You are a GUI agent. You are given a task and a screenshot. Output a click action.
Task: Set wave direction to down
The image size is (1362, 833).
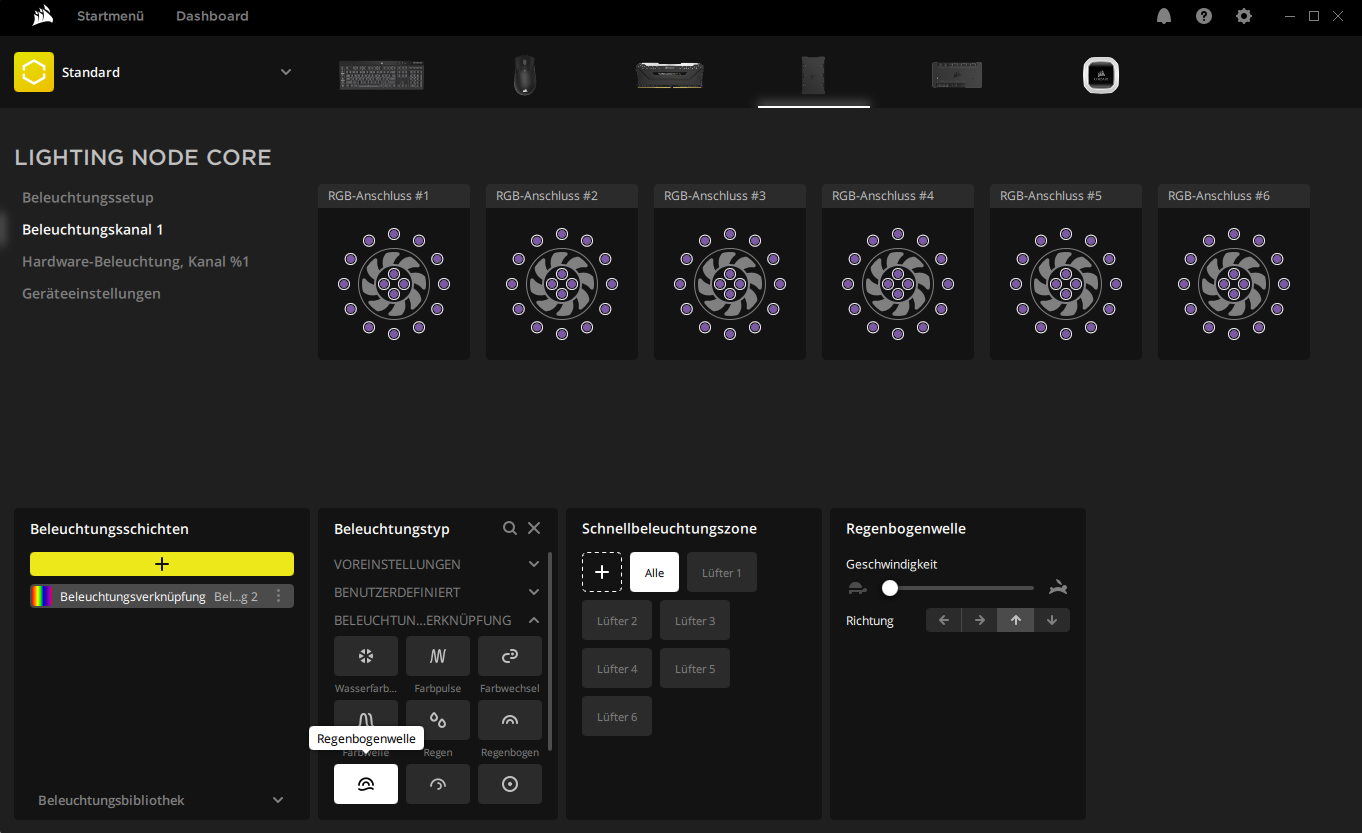[x=1052, y=620]
